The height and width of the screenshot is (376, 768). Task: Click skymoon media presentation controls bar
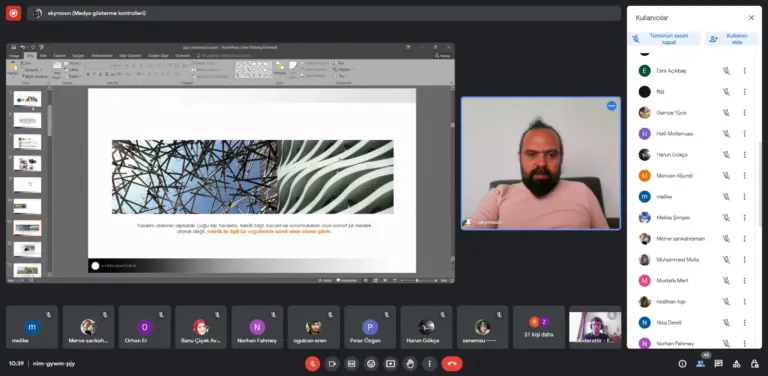pyautogui.click(x=324, y=13)
